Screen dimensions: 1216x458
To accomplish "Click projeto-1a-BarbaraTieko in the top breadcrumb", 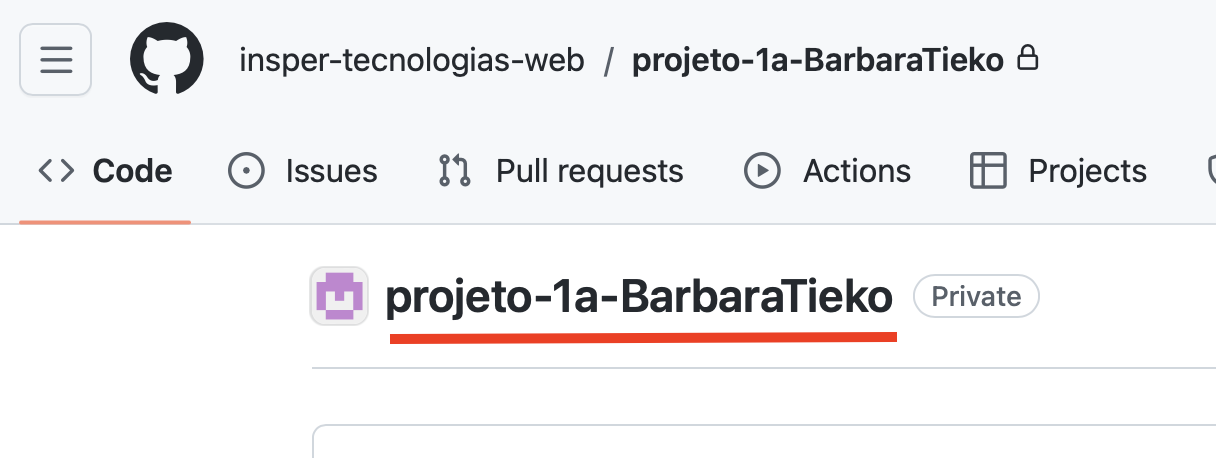I will tap(817, 61).
